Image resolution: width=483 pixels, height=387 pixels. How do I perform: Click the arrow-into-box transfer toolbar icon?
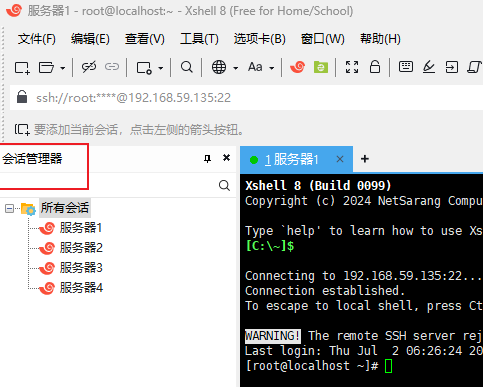click(452, 67)
